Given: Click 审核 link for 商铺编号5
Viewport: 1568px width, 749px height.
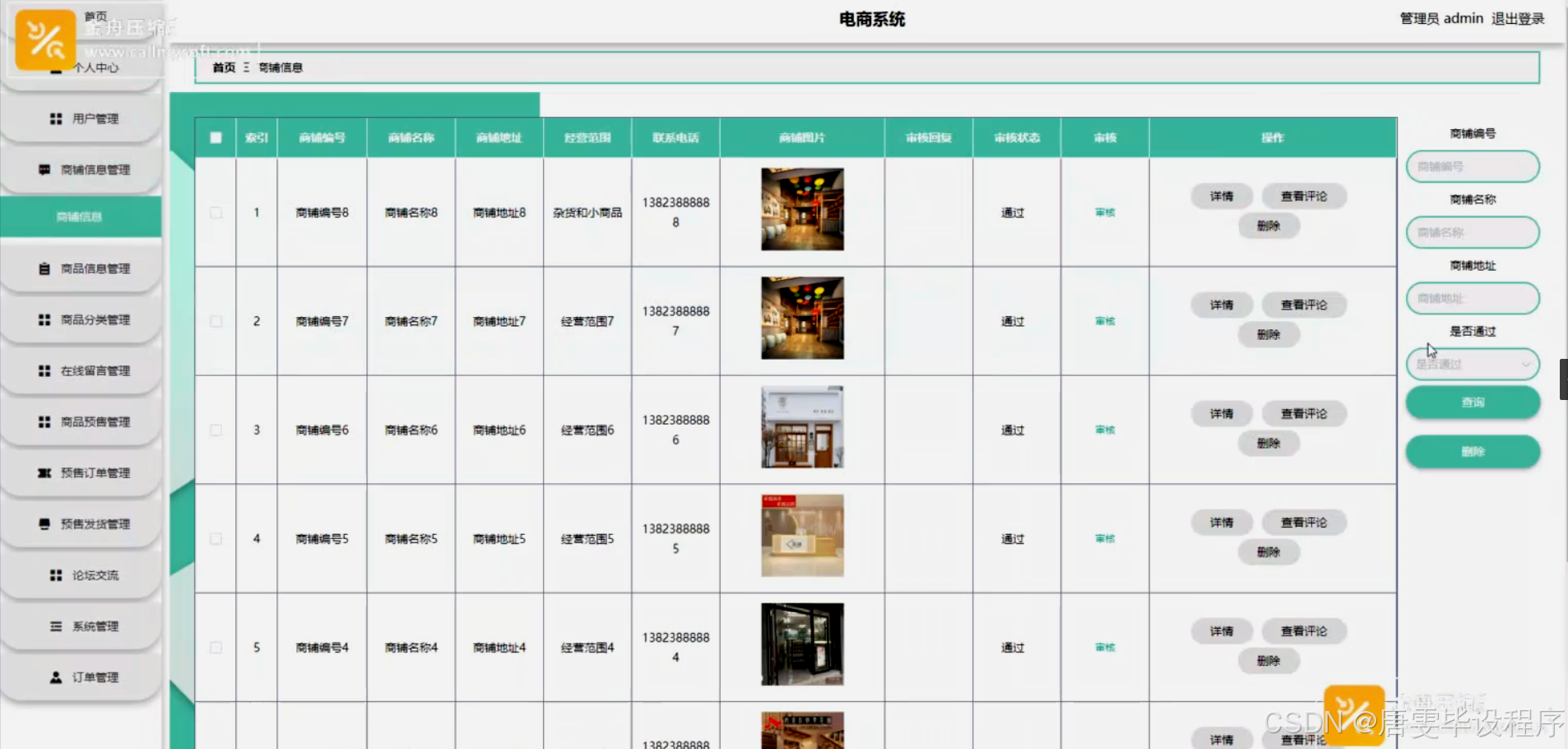Looking at the screenshot, I should point(1105,538).
